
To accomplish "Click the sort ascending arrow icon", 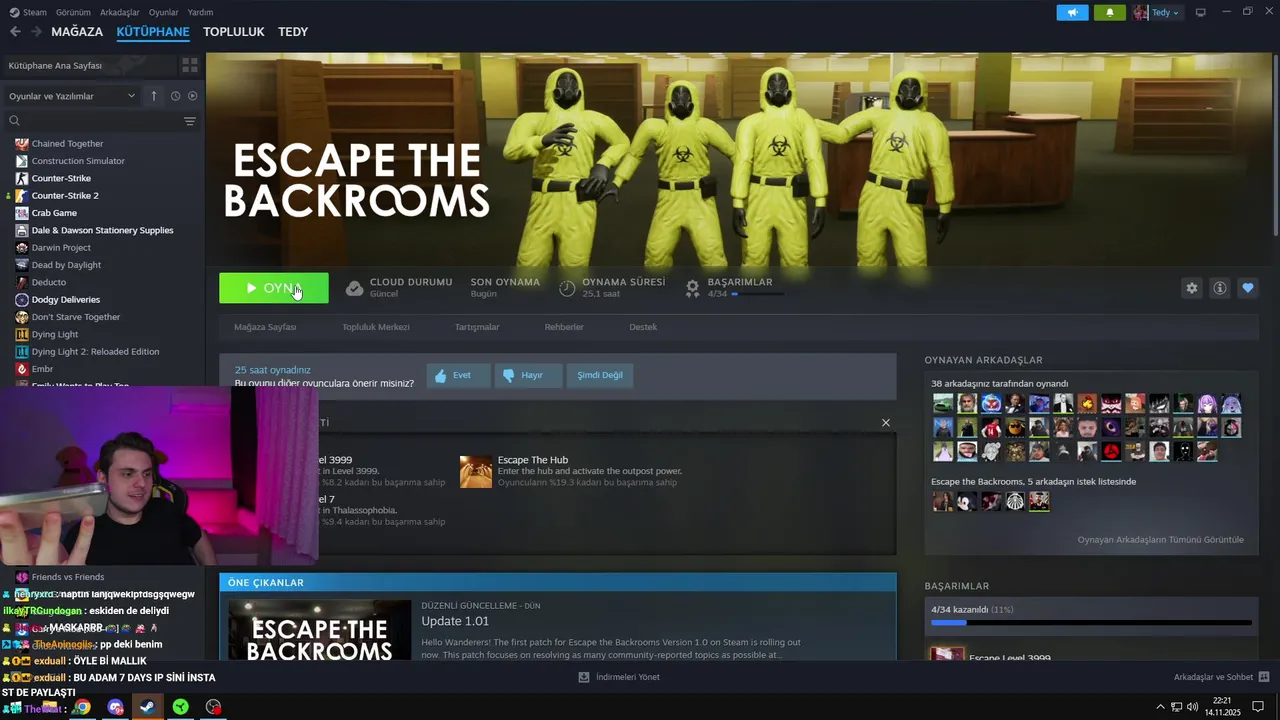I will tap(154, 96).
